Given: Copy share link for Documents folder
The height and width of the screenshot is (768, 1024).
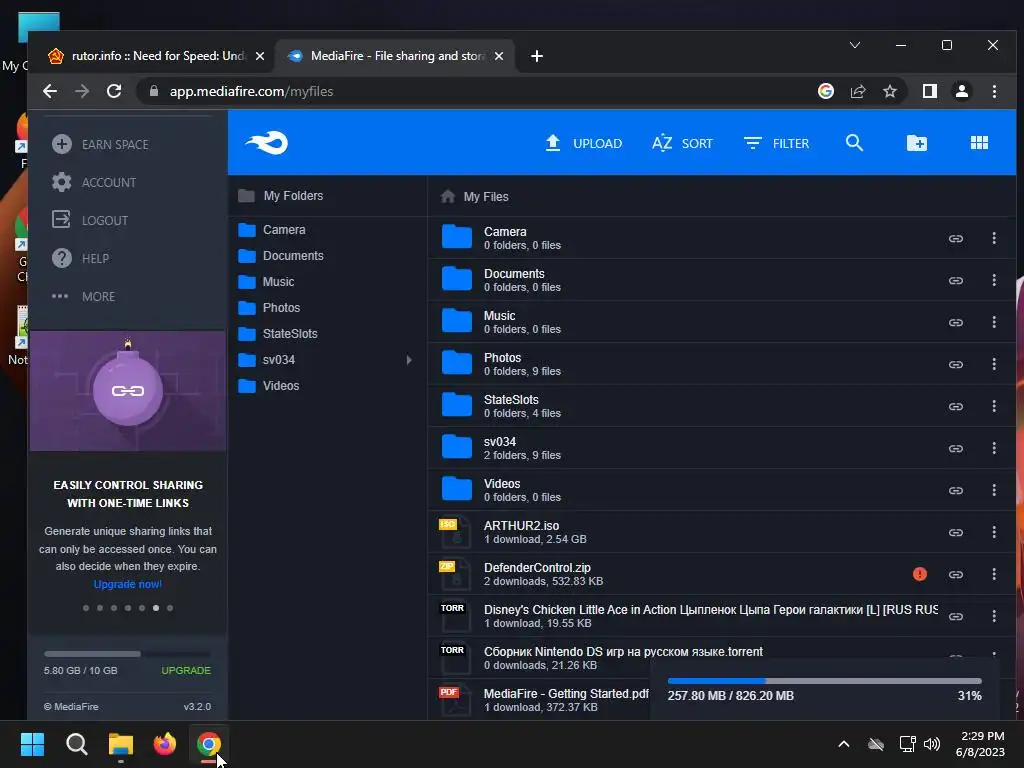Looking at the screenshot, I should pos(955,280).
